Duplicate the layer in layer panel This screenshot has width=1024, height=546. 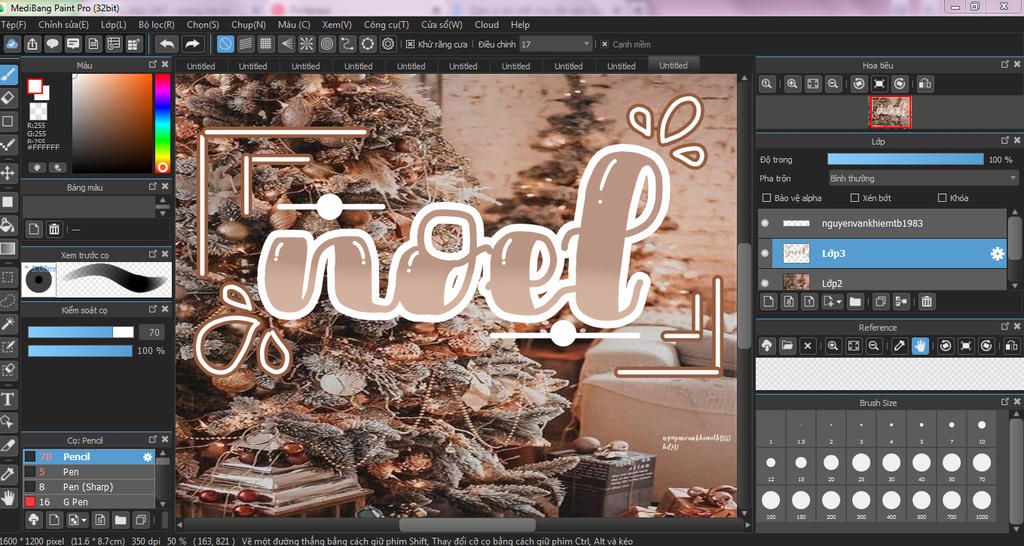point(881,301)
